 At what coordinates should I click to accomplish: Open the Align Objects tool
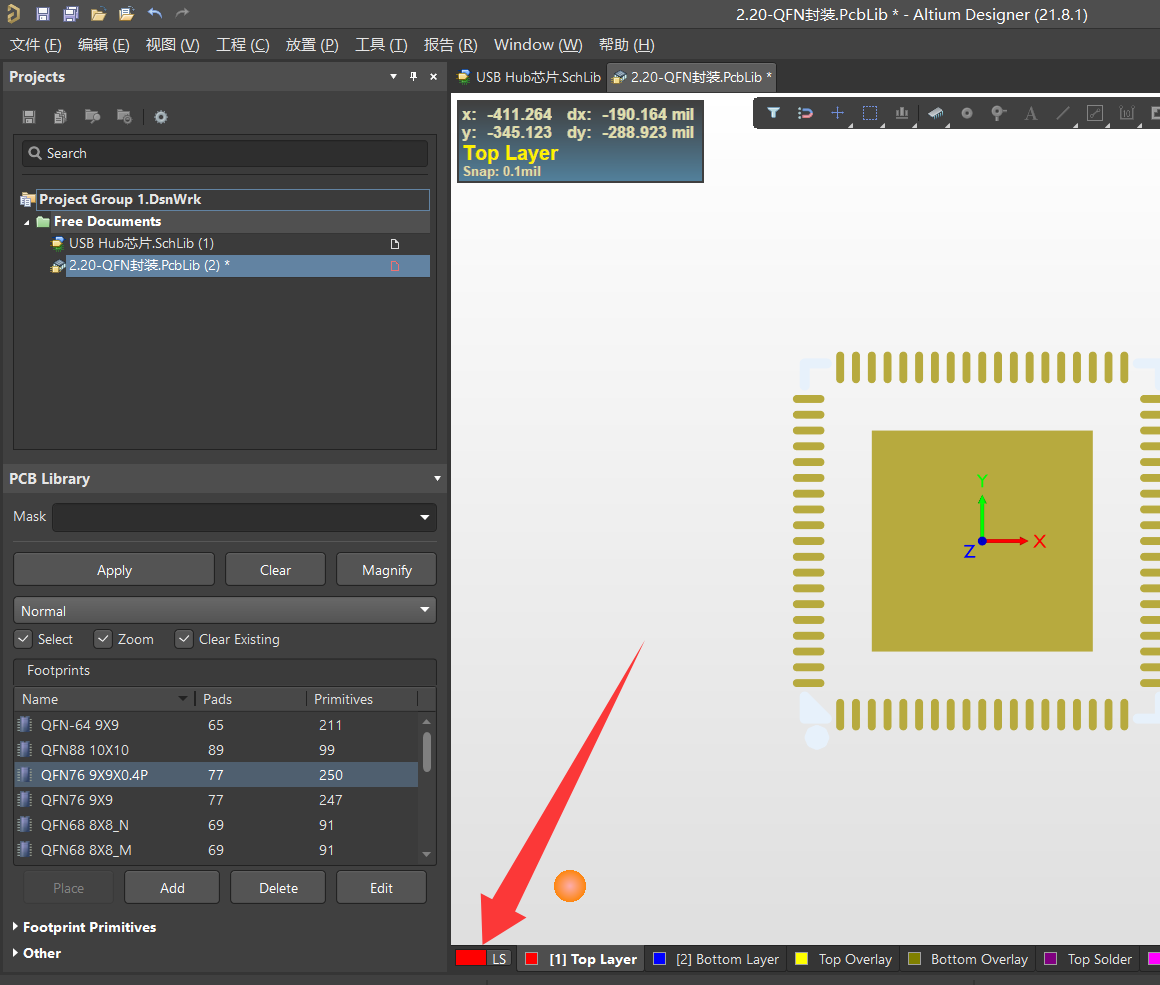click(x=902, y=113)
